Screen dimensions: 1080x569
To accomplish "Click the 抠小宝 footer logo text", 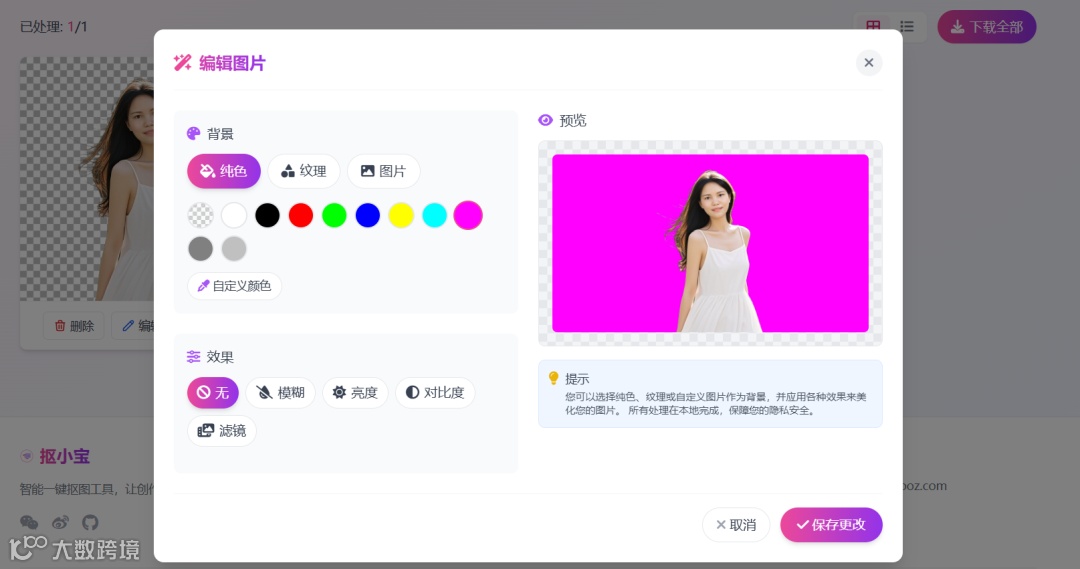I will [x=65, y=456].
